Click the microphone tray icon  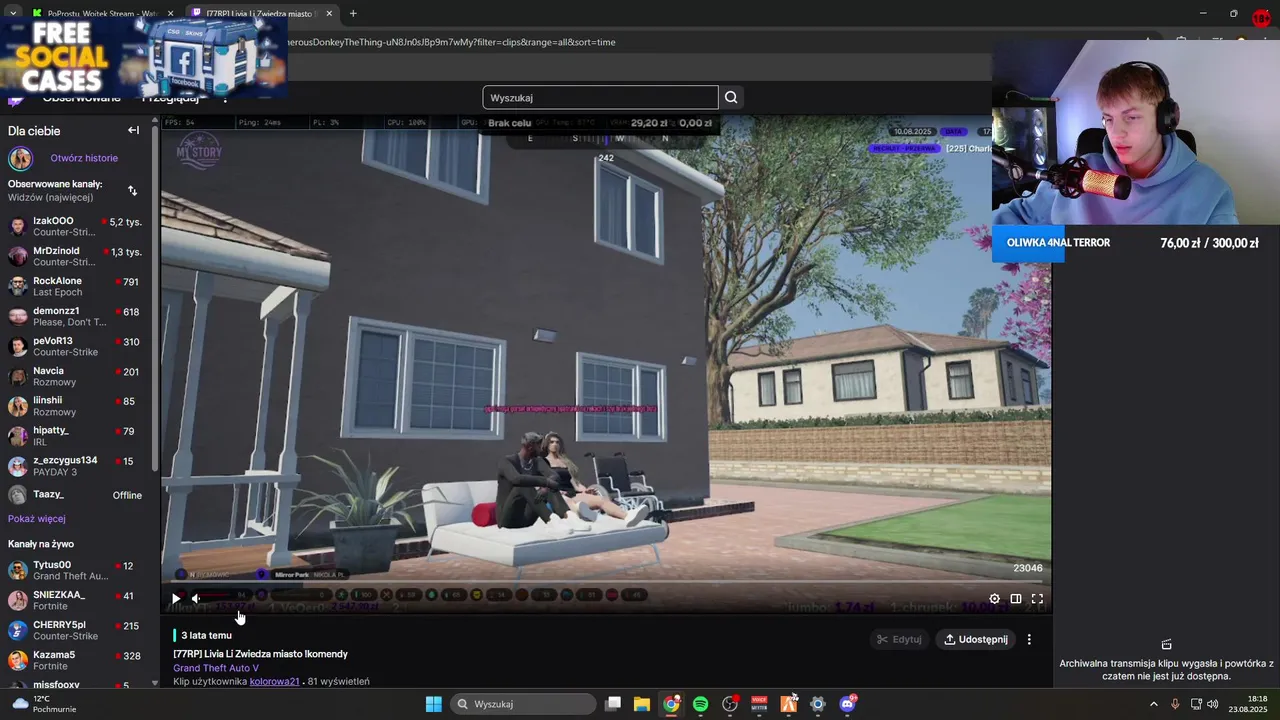(1175, 704)
